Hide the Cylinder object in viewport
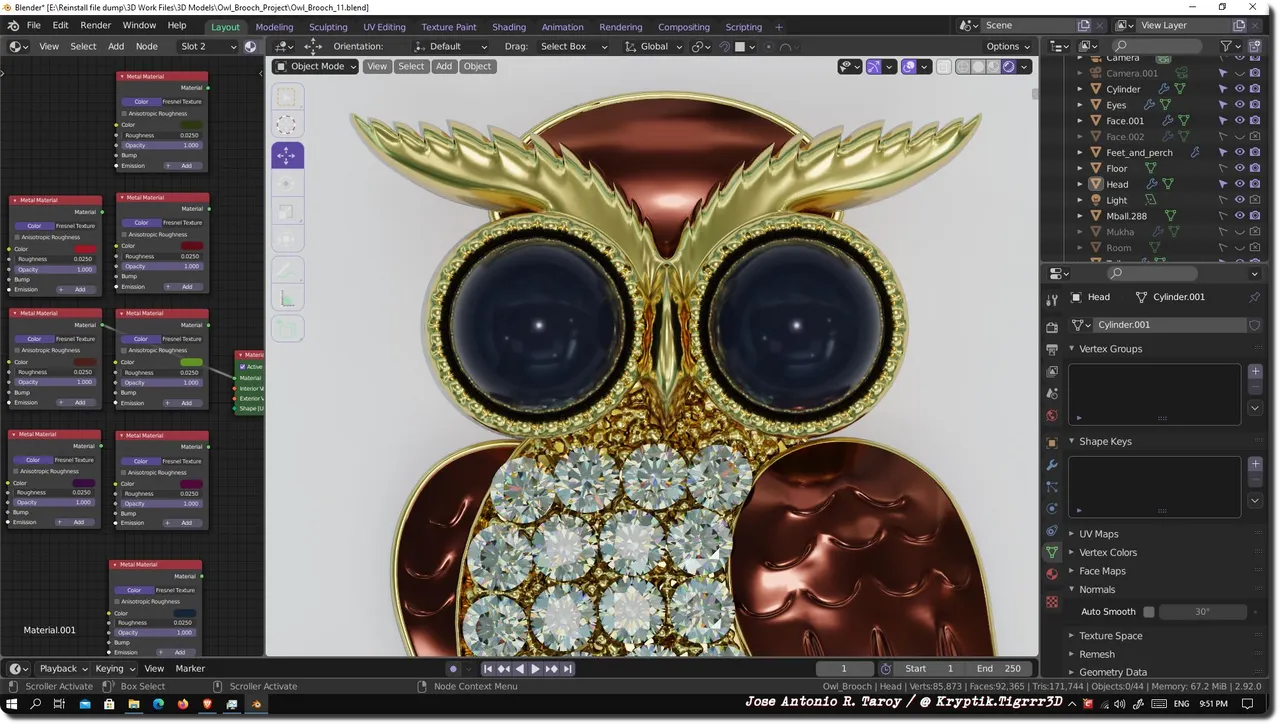 (1240, 89)
